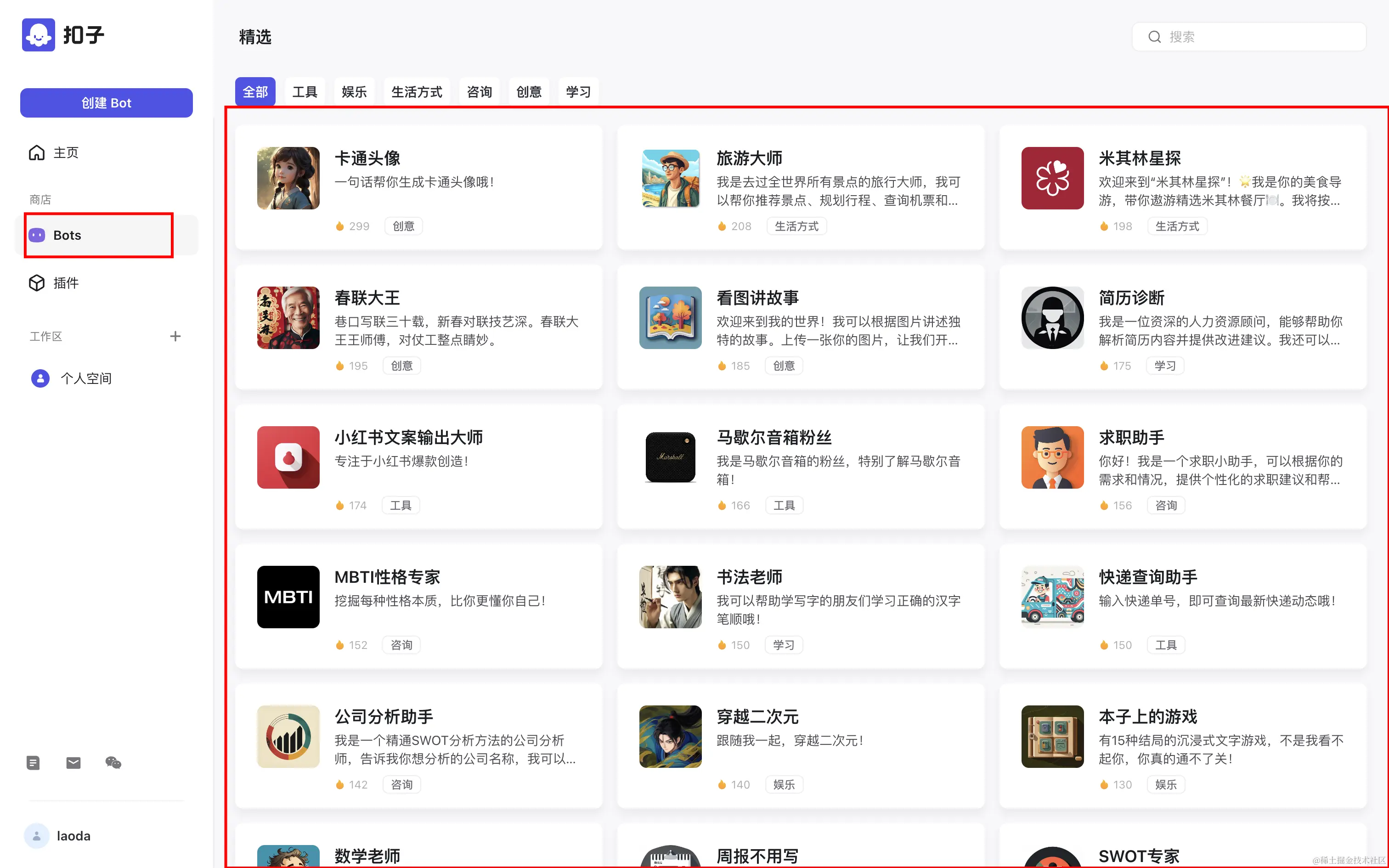This screenshot has height=868, width=1389.
Task: Select the 学习 category tab
Action: (578, 92)
